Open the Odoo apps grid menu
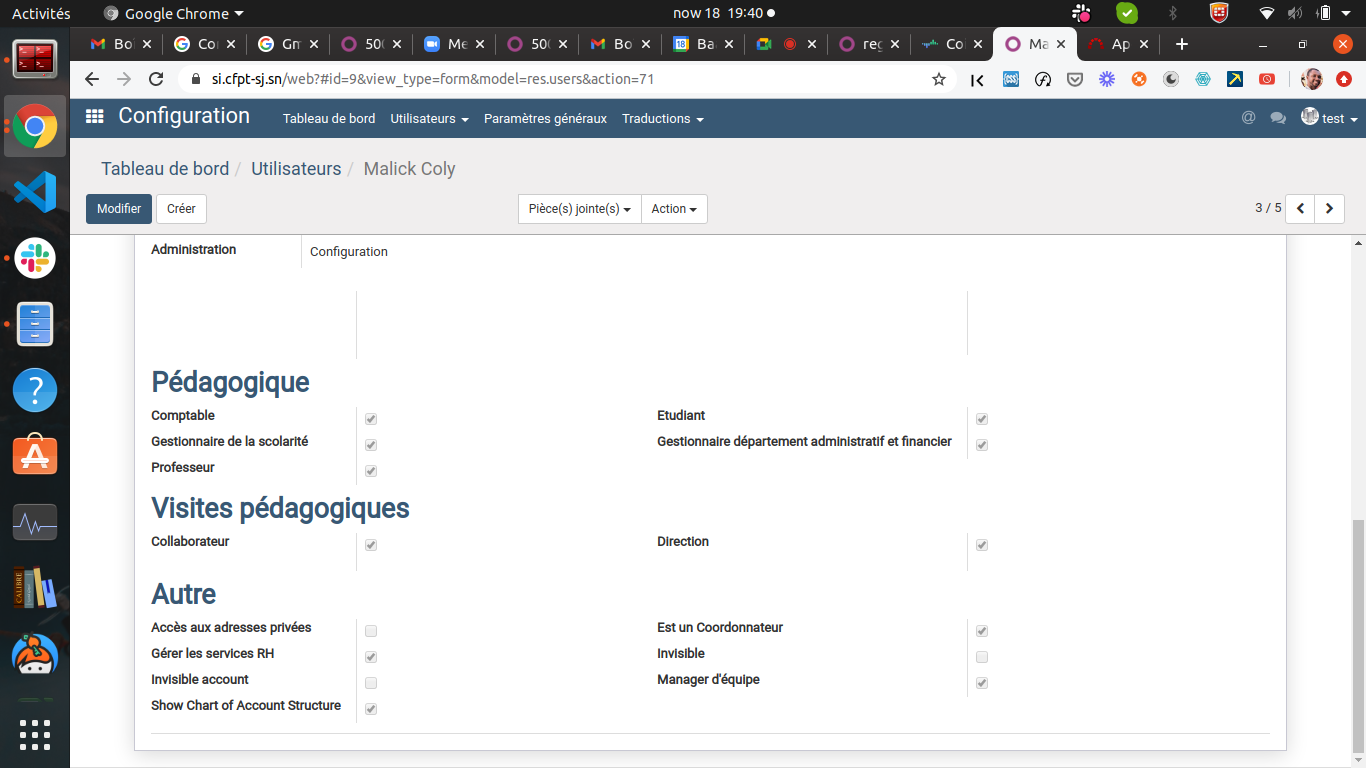This screenshot has height=768, width=1366. [95, 117]
